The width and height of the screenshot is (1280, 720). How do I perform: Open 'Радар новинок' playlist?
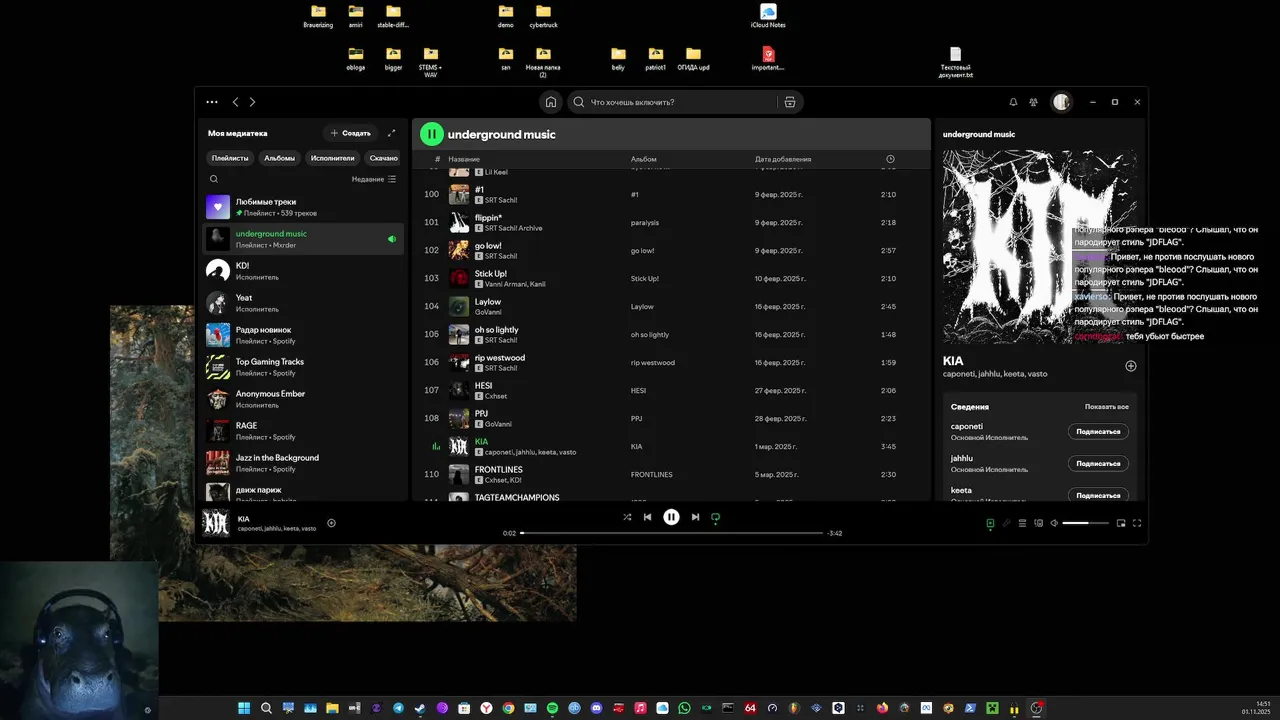(304, 335)
